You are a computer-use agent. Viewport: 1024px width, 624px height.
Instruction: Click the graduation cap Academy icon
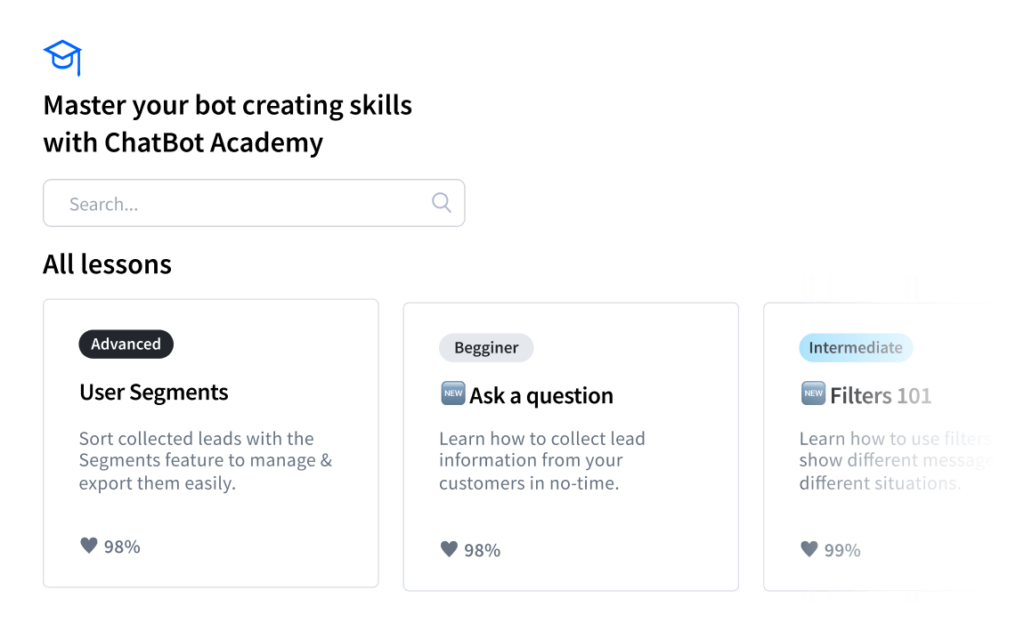point(63,57)
